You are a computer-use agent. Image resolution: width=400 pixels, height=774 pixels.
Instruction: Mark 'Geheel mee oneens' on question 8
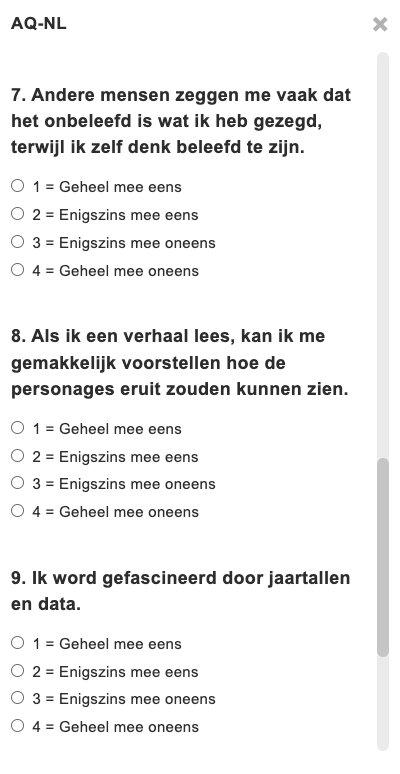tap(18, 511)
